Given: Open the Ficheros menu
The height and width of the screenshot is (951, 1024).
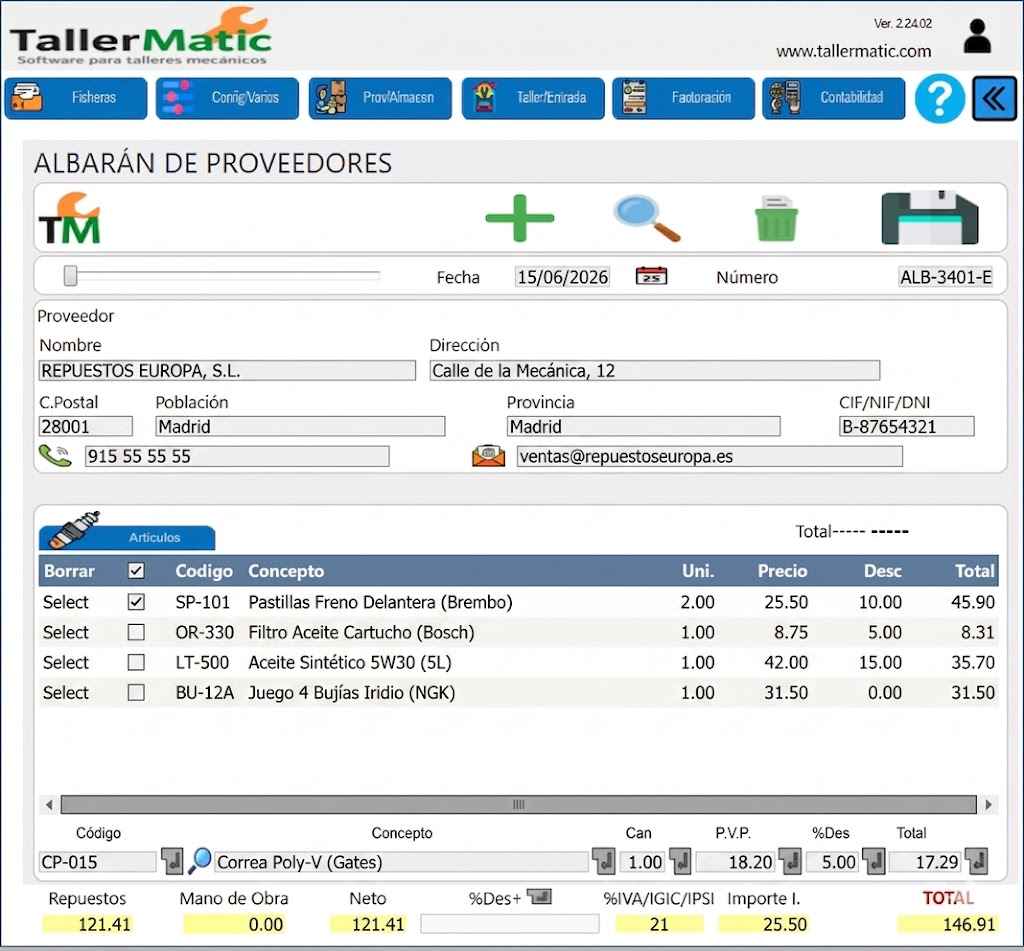Looking at the screenshot, I should point(76,98).
